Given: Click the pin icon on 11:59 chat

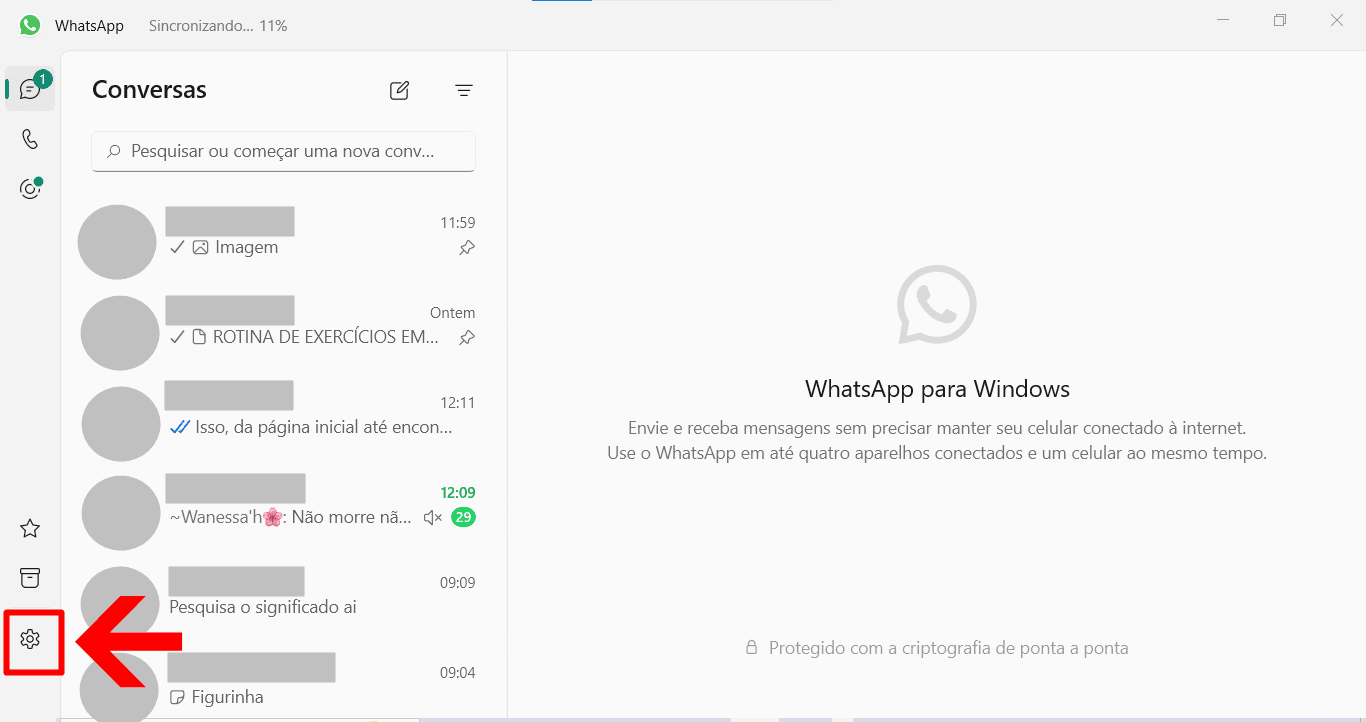Looking at the screenshot, I should tap(467, 248).
